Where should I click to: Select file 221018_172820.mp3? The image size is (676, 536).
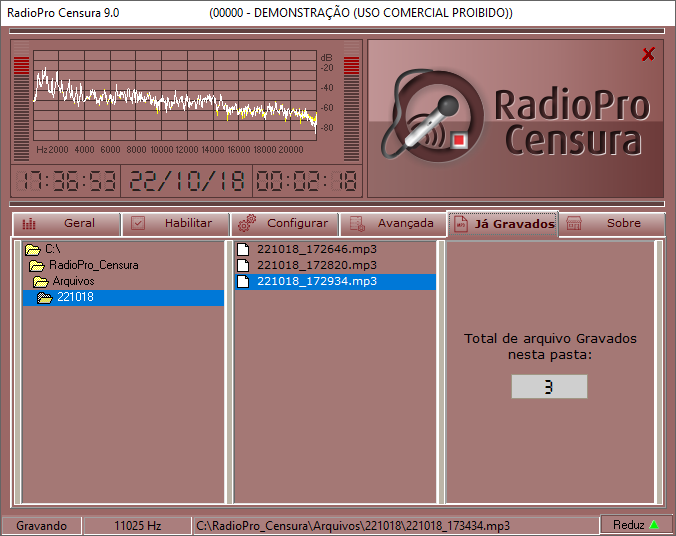pos(335,265)
